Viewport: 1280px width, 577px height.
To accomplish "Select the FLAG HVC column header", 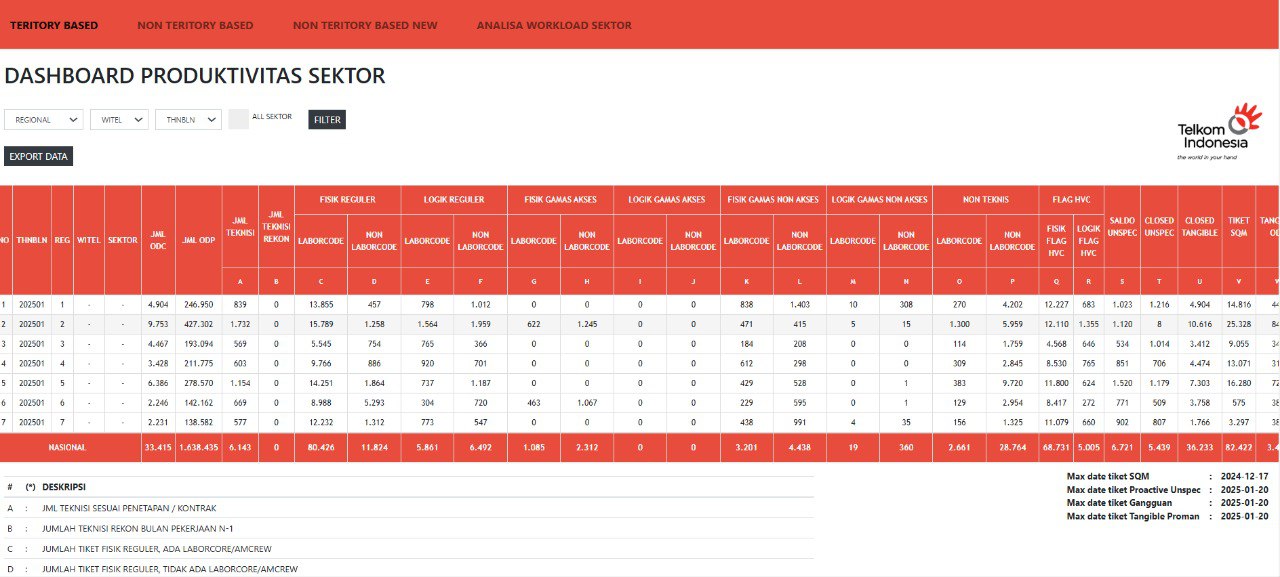I will click(1071, 199).
